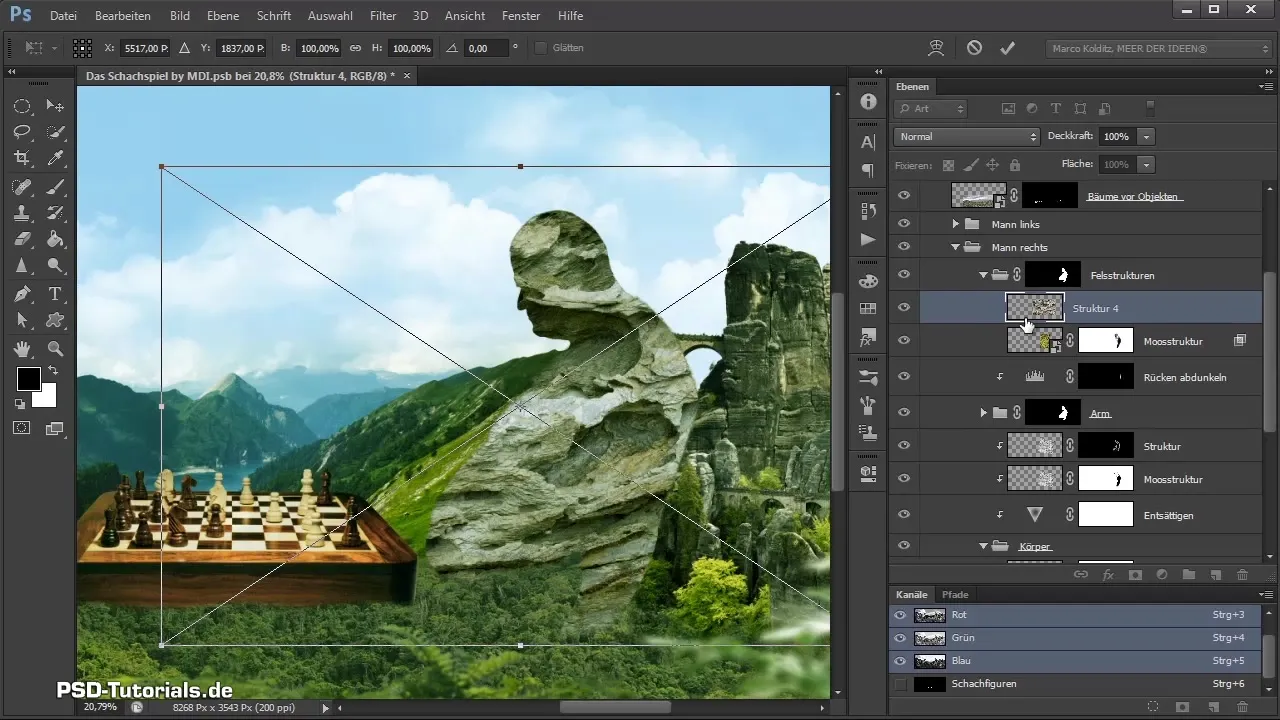Select the Eyedropper tool
Viewport: 1280px width, 720px height.
pos(55,158)
